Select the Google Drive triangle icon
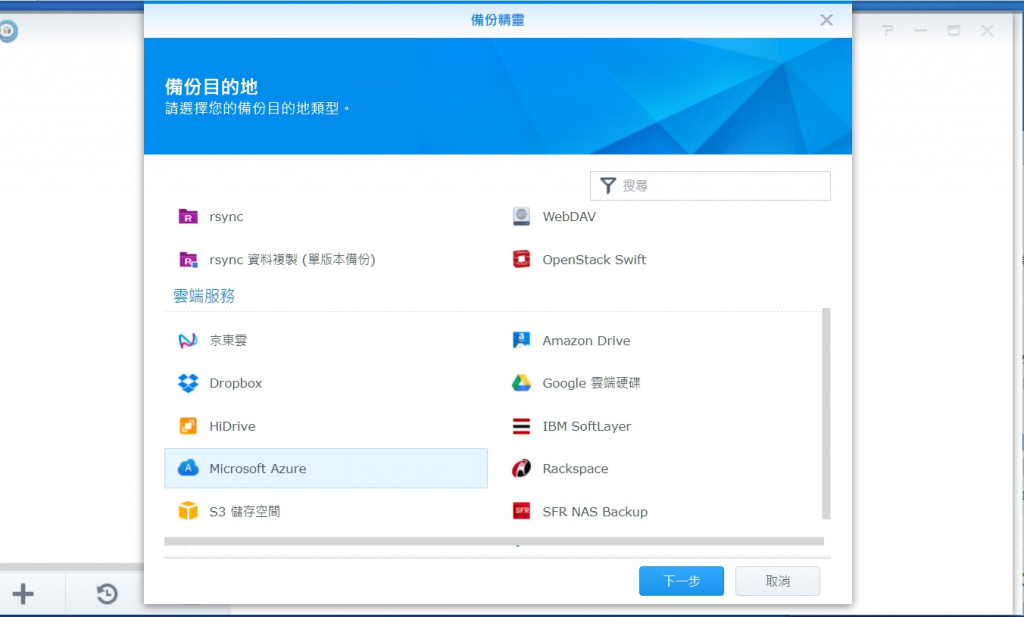This screenshot has width=1024, height=617. 521,383
